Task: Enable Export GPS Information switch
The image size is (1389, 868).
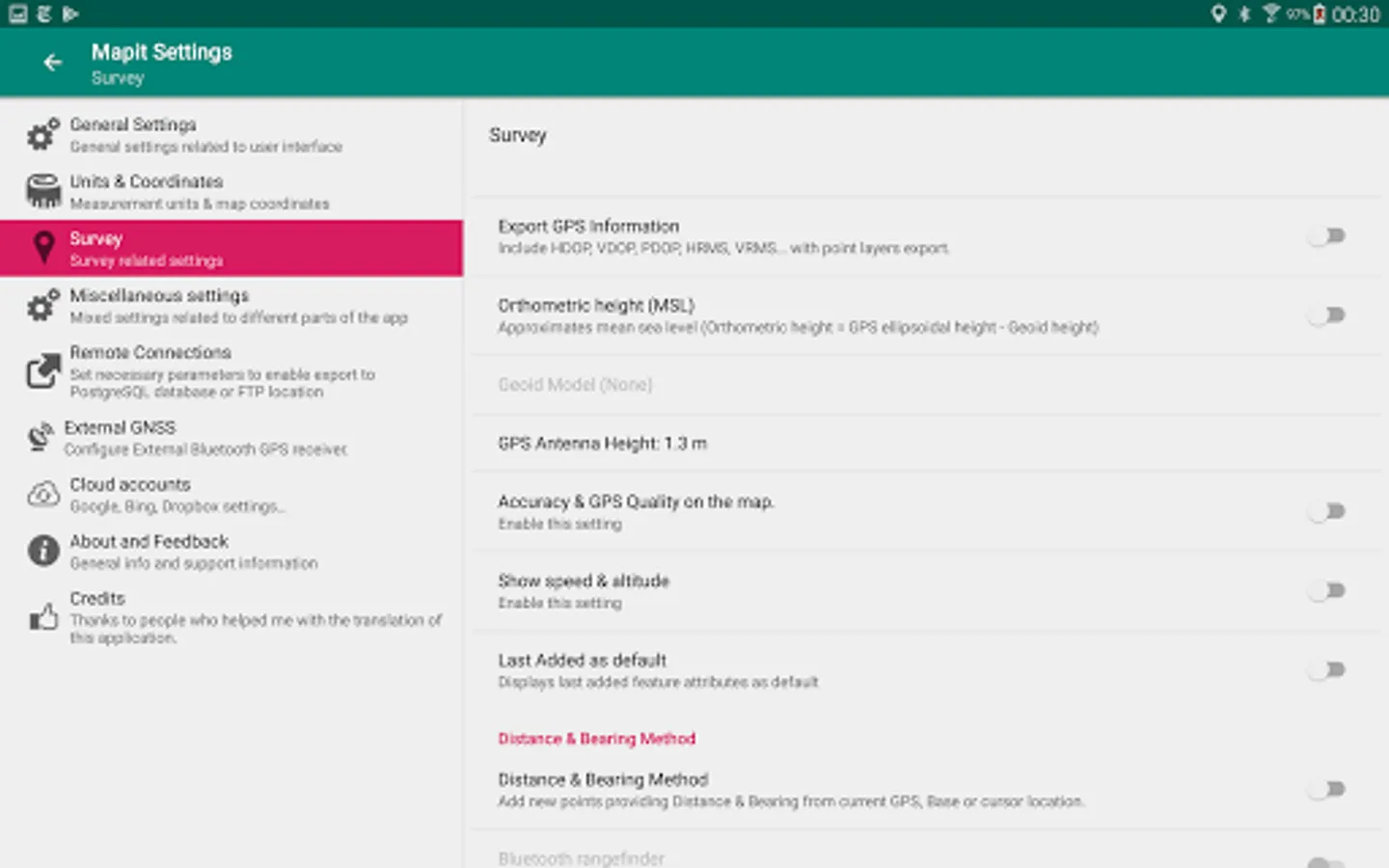Action: click(x=1327, y=236)
